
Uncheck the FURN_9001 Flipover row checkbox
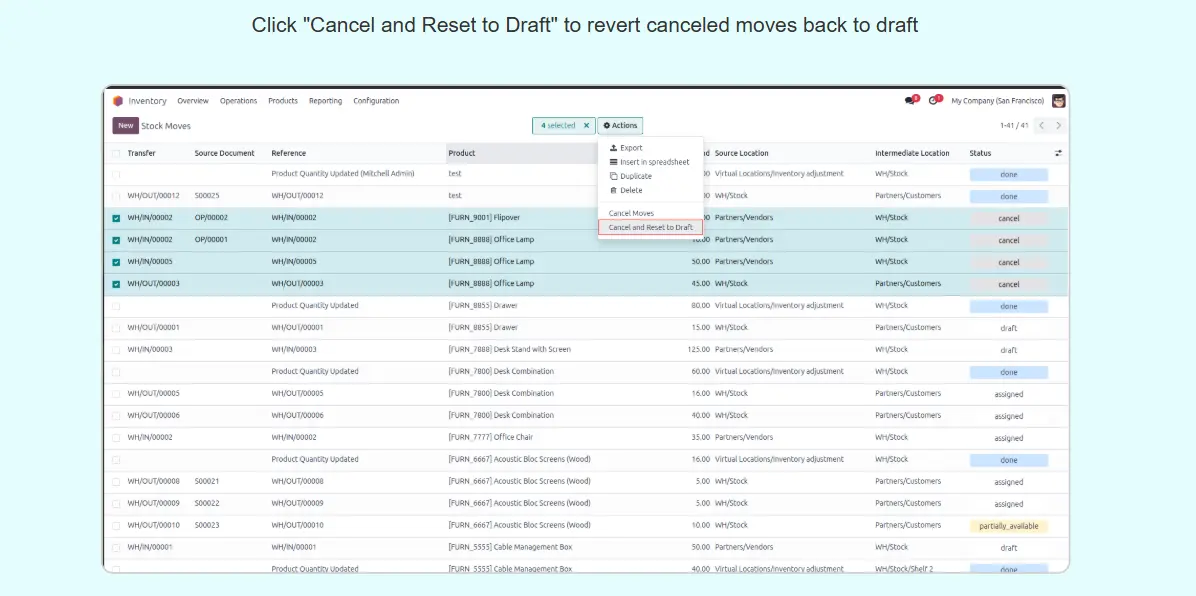tap(116, 218)
